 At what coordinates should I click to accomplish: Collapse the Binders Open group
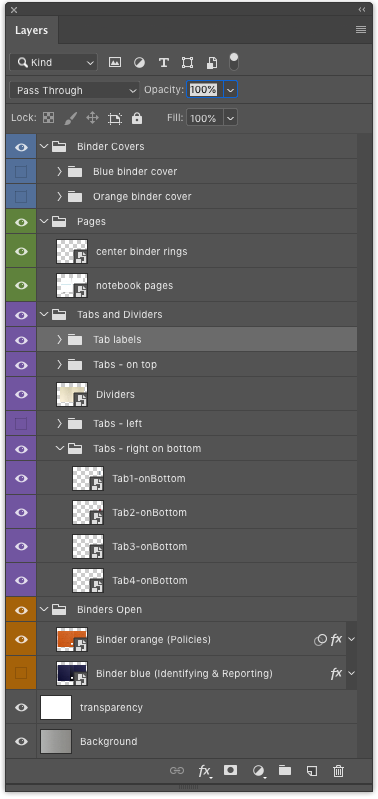pyautogui.click(x=43, y=609)
